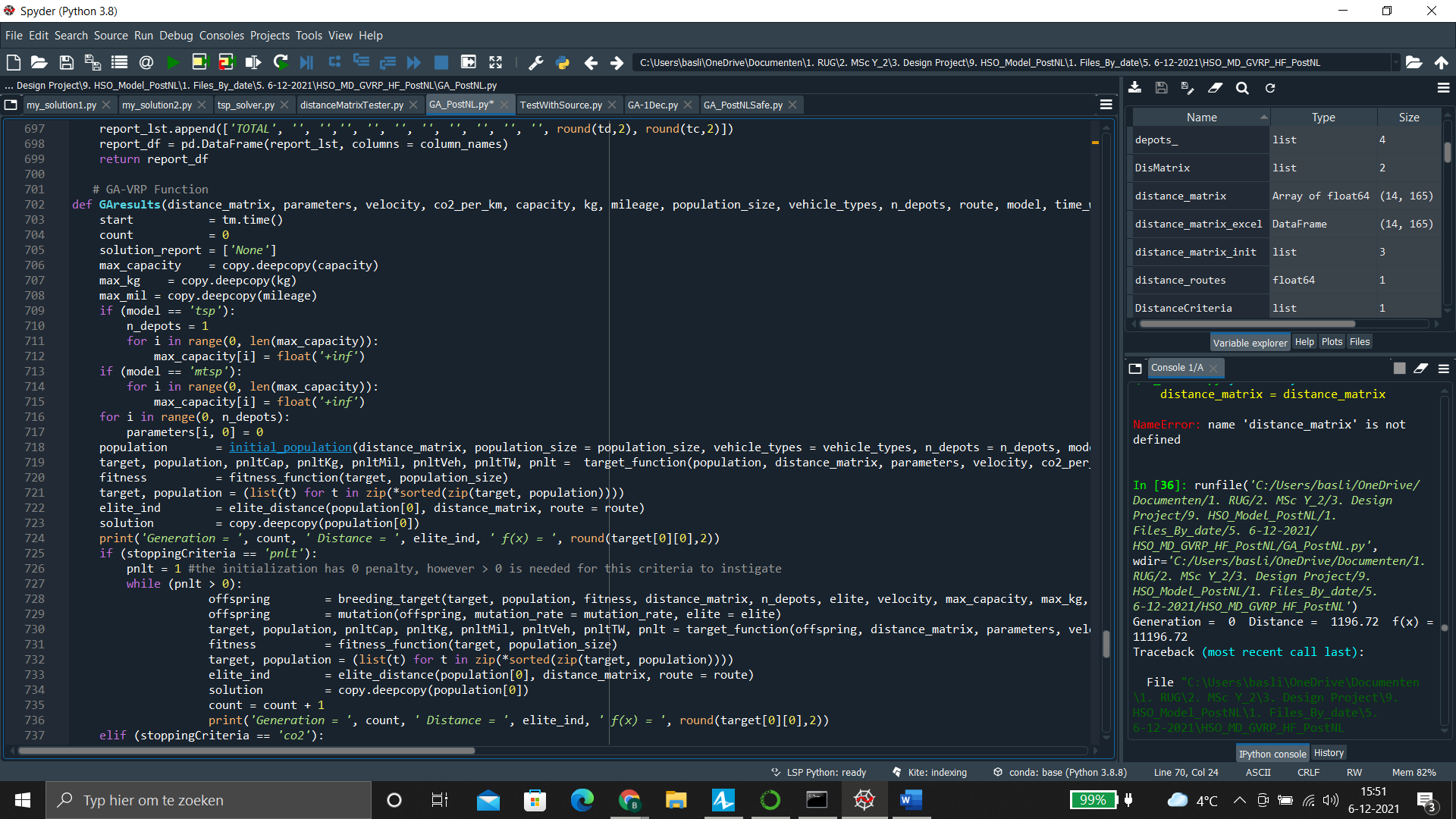Open Spyder preferences via the wrench icon
This screenshot has height=819, width=1456.
536,62
